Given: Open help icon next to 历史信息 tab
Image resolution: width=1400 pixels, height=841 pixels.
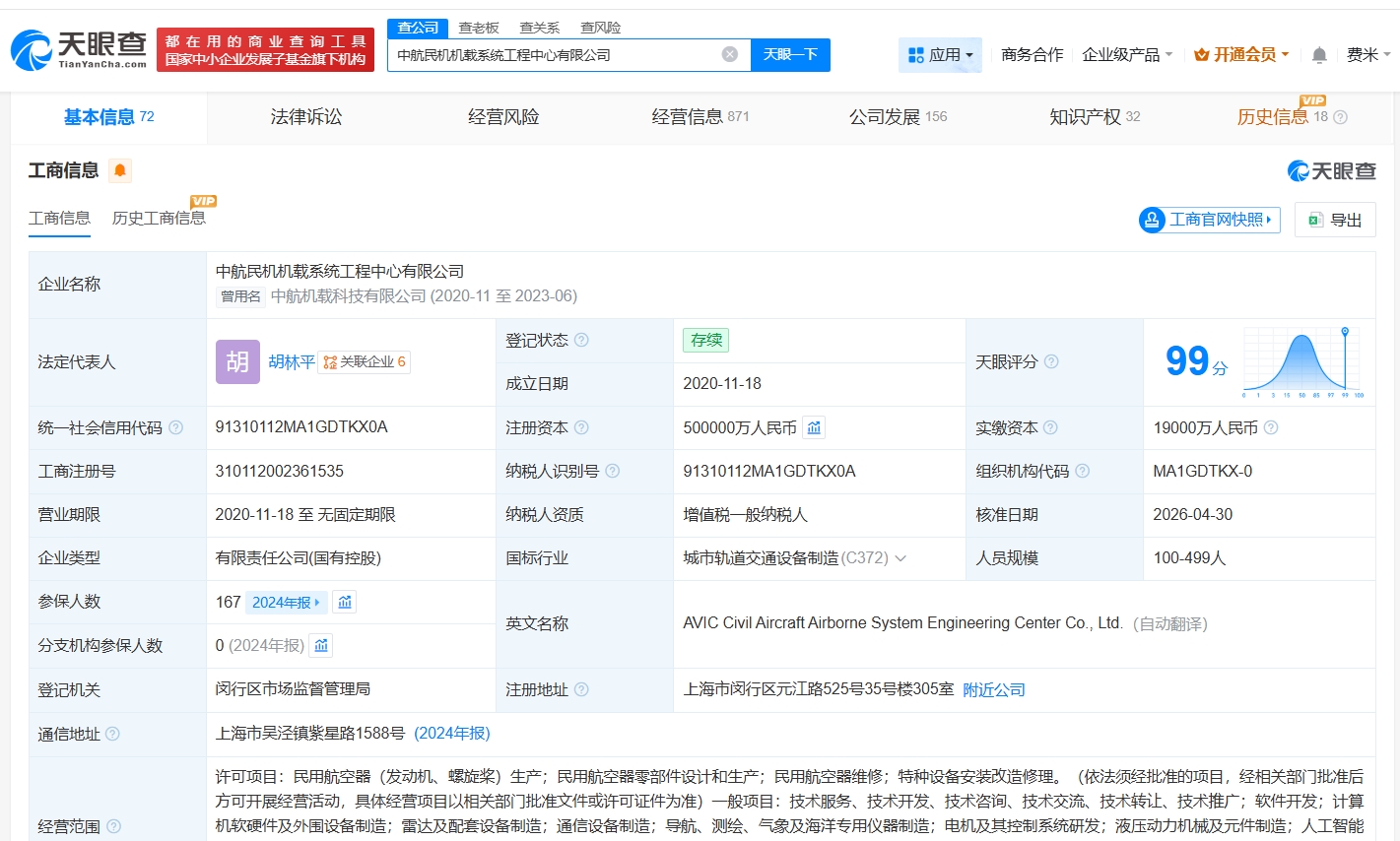Looking at the screenshot, I should [x=1340, y=117].
